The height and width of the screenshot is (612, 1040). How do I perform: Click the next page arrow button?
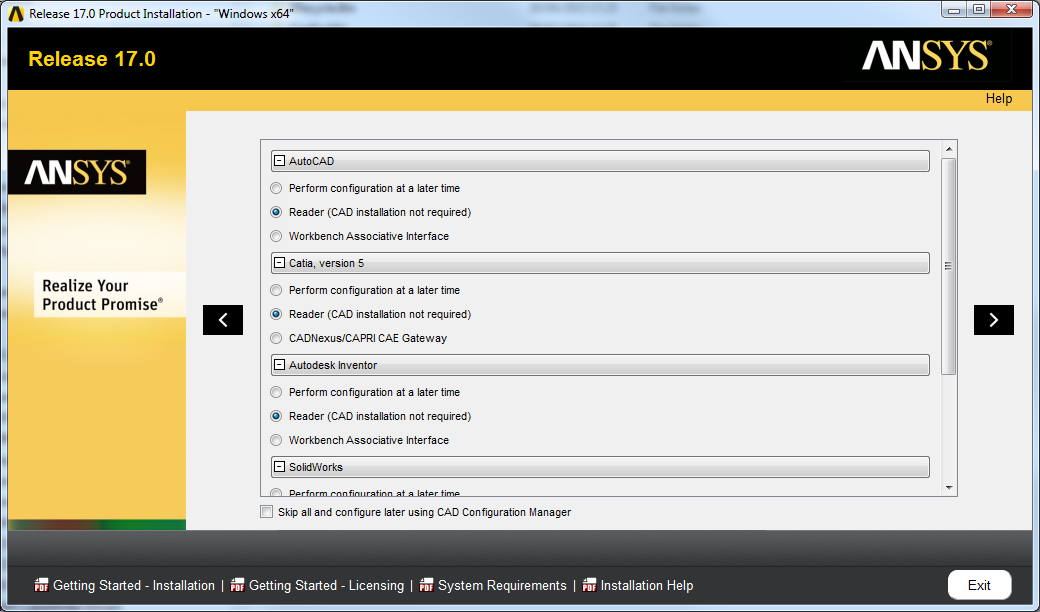(x=993, y=320)
